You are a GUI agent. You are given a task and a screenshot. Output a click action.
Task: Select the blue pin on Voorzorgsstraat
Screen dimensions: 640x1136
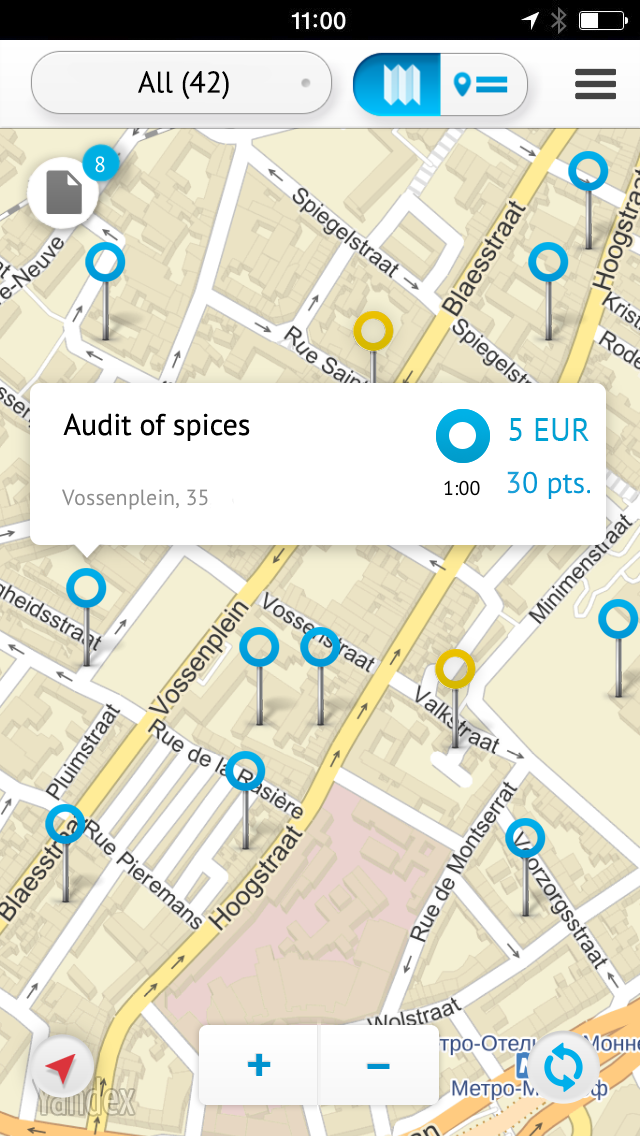click(x=525, y=838)
